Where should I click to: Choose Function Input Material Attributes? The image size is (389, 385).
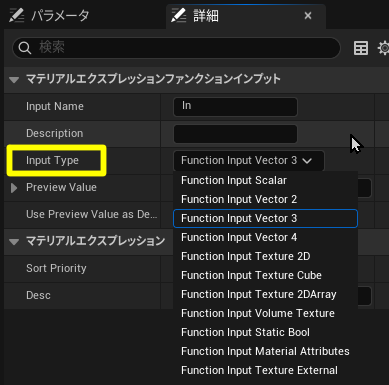point(265,351)
